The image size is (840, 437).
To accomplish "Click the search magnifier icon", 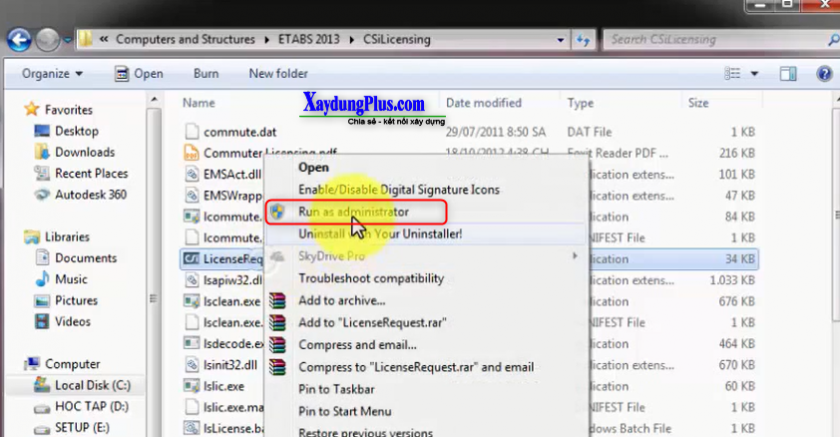I will coord(833,40).
